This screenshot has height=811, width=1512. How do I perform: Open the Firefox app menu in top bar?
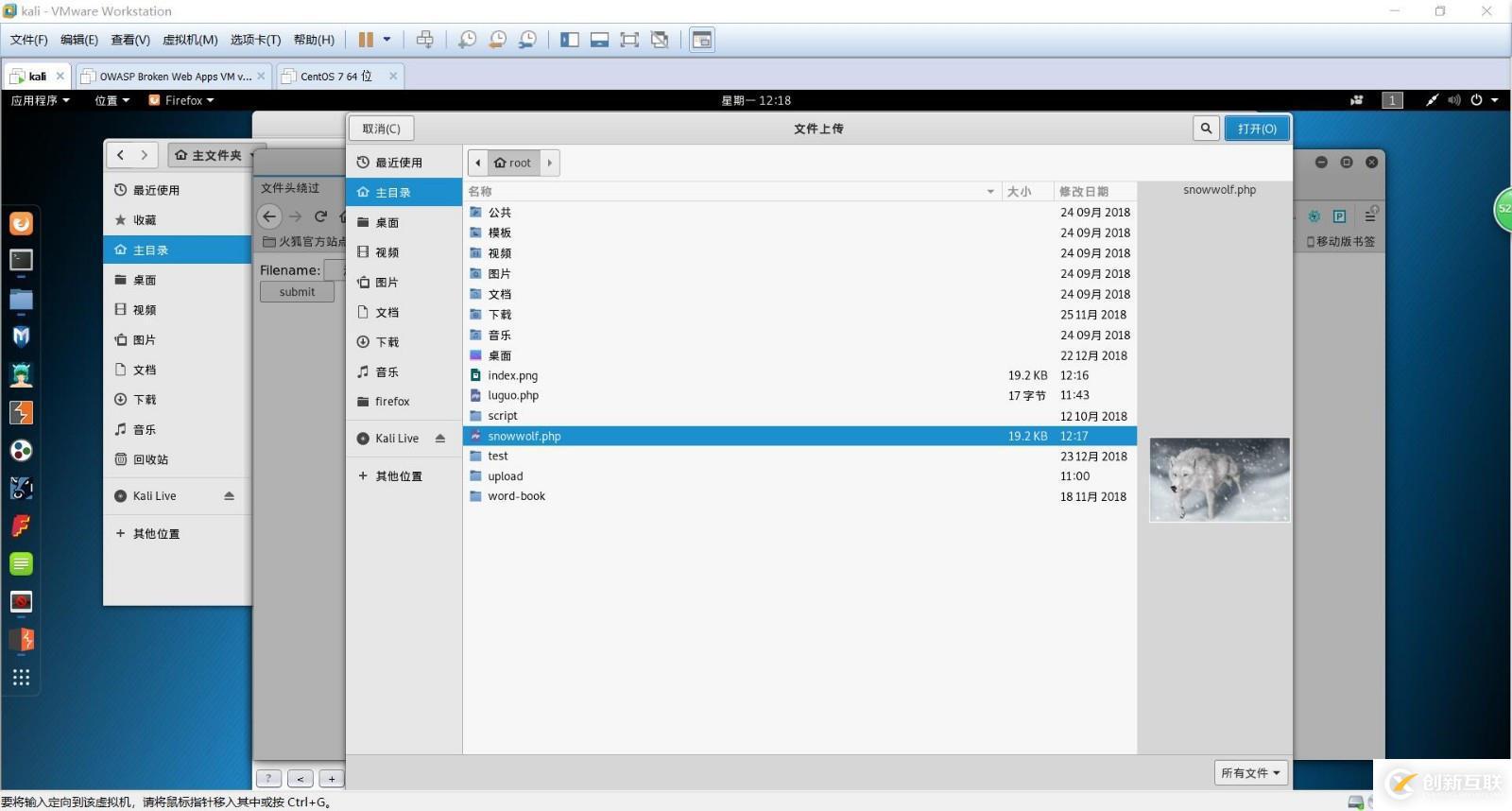pos(181,100)
